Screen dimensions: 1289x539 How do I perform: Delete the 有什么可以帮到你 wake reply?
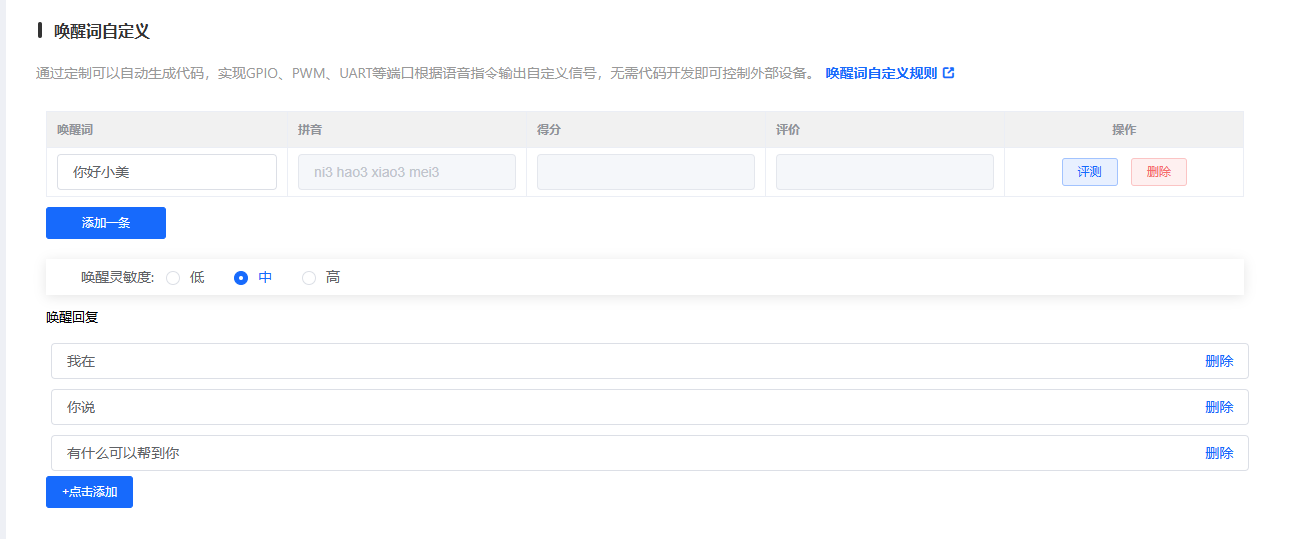[1219, 453]
